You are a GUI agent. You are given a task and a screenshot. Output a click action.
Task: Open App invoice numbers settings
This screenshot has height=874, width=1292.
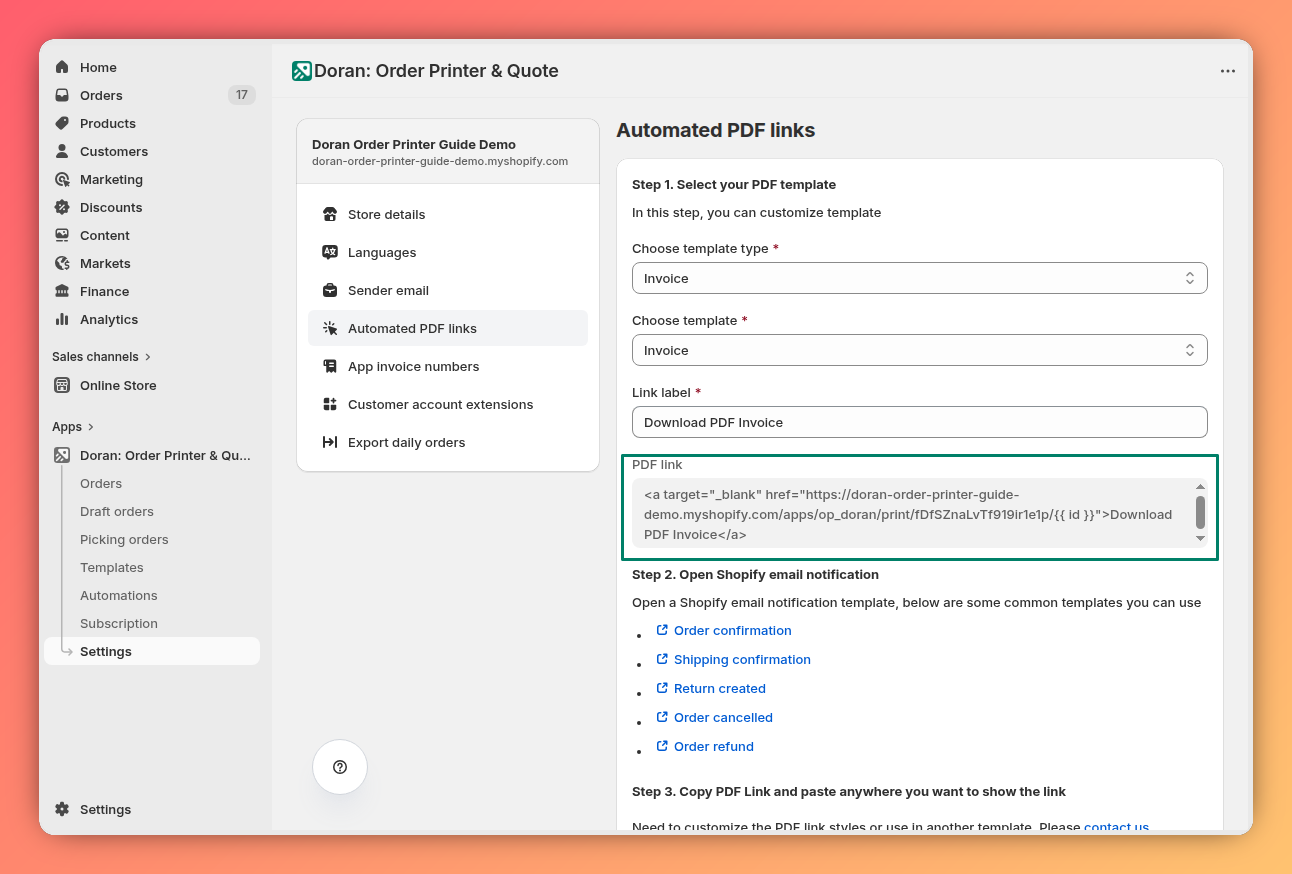coord(447,366)
